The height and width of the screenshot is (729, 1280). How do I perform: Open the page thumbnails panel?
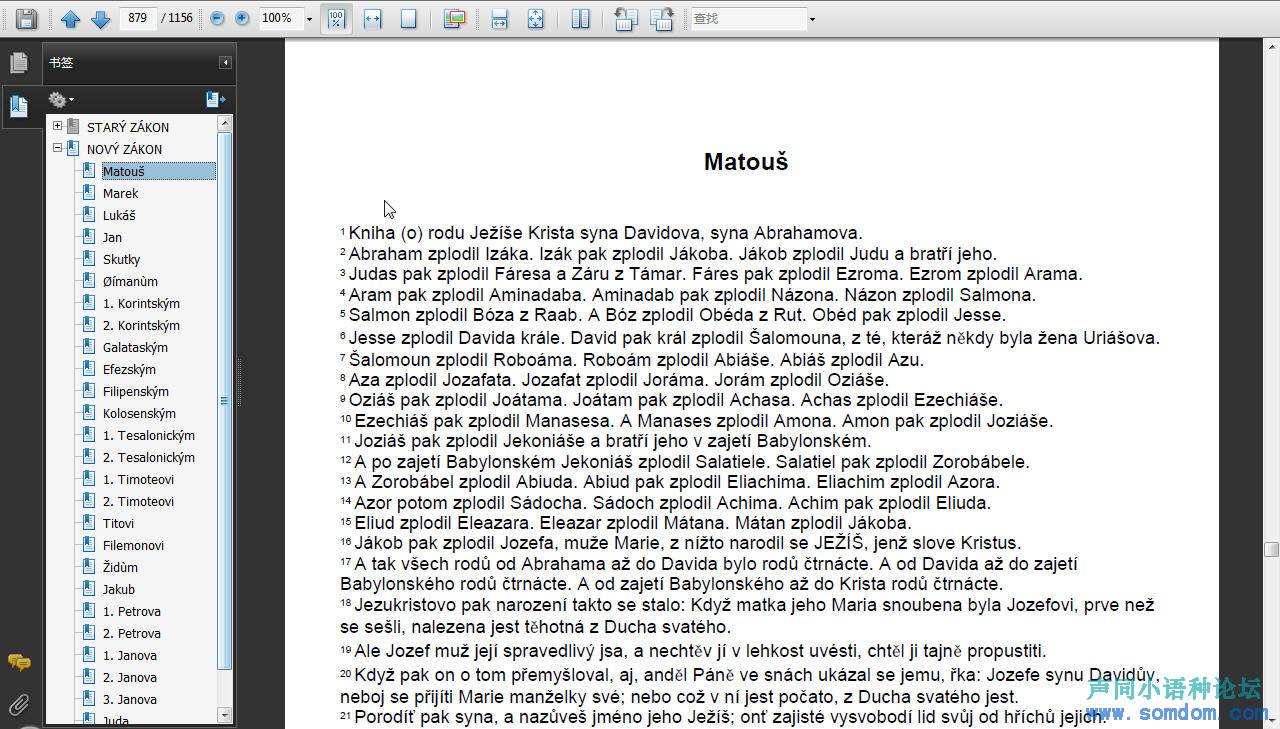pos(18,63)
